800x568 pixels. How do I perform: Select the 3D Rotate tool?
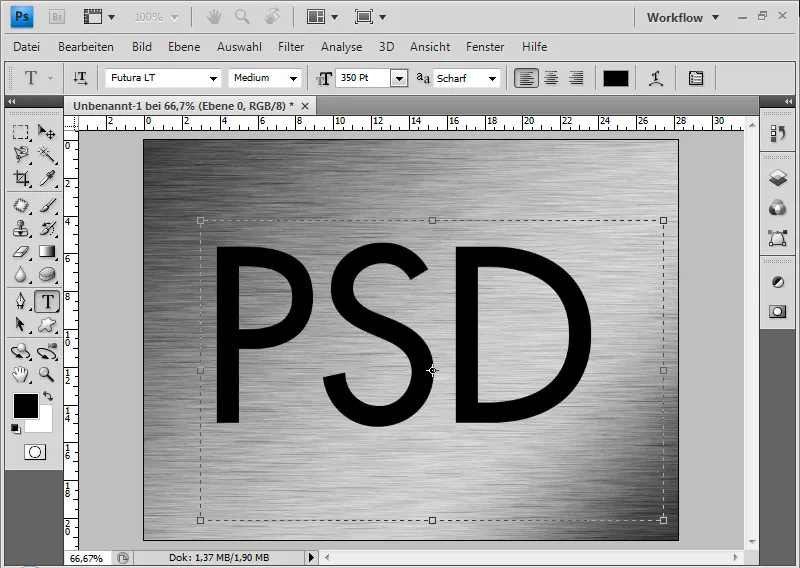20,352
